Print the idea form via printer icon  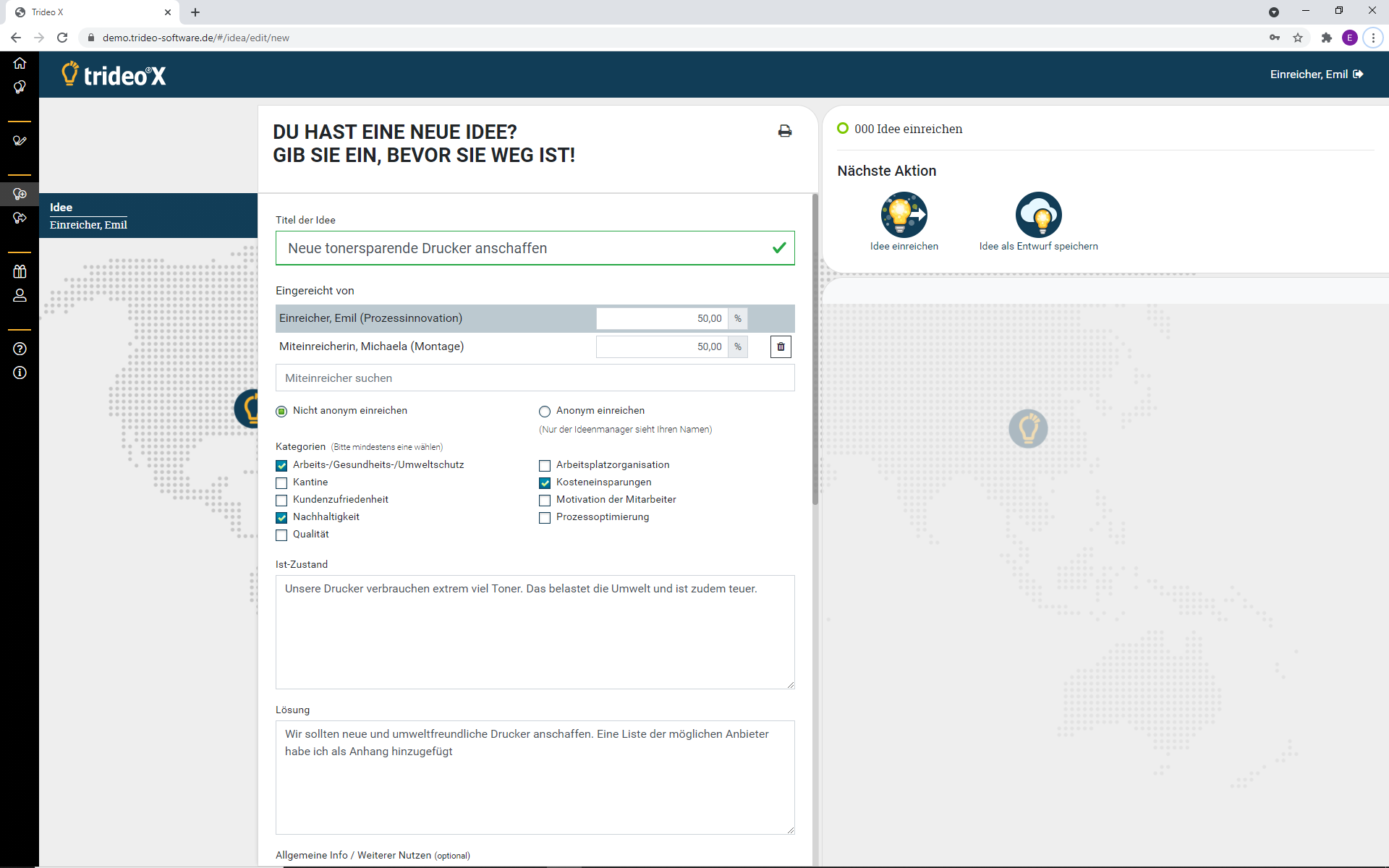[784, 131]
